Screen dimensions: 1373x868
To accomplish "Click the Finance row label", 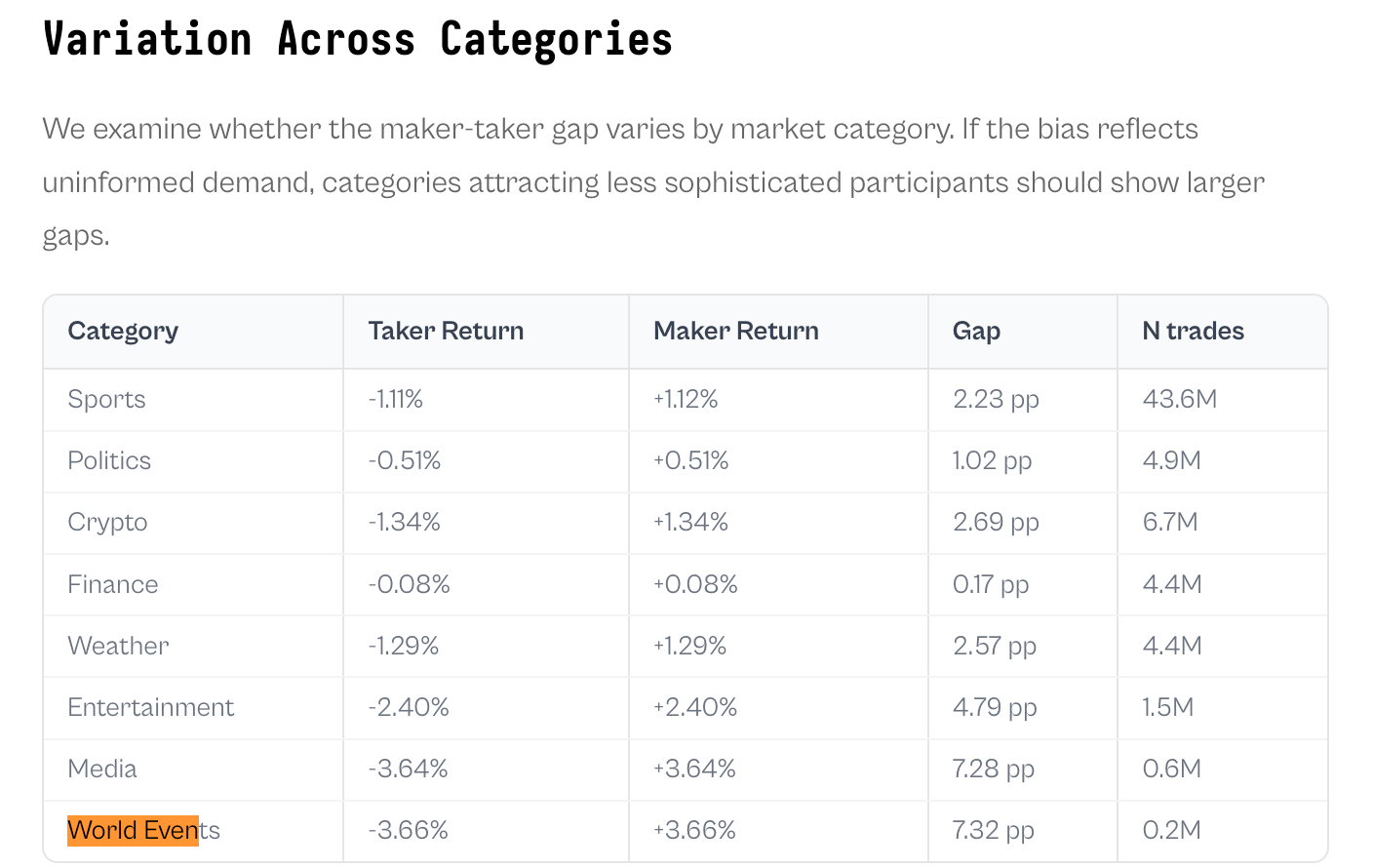I will coord(113,585).
